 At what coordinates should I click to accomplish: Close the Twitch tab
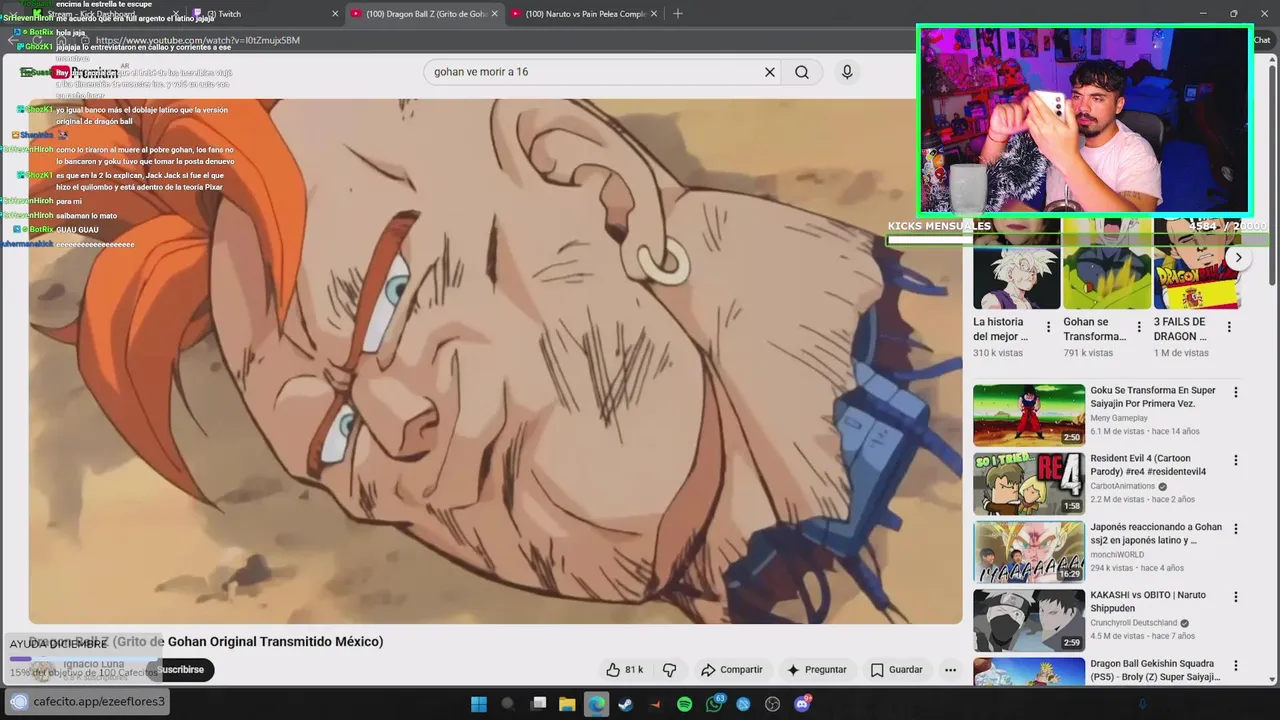pyautogui.click(x=335, y=14)
